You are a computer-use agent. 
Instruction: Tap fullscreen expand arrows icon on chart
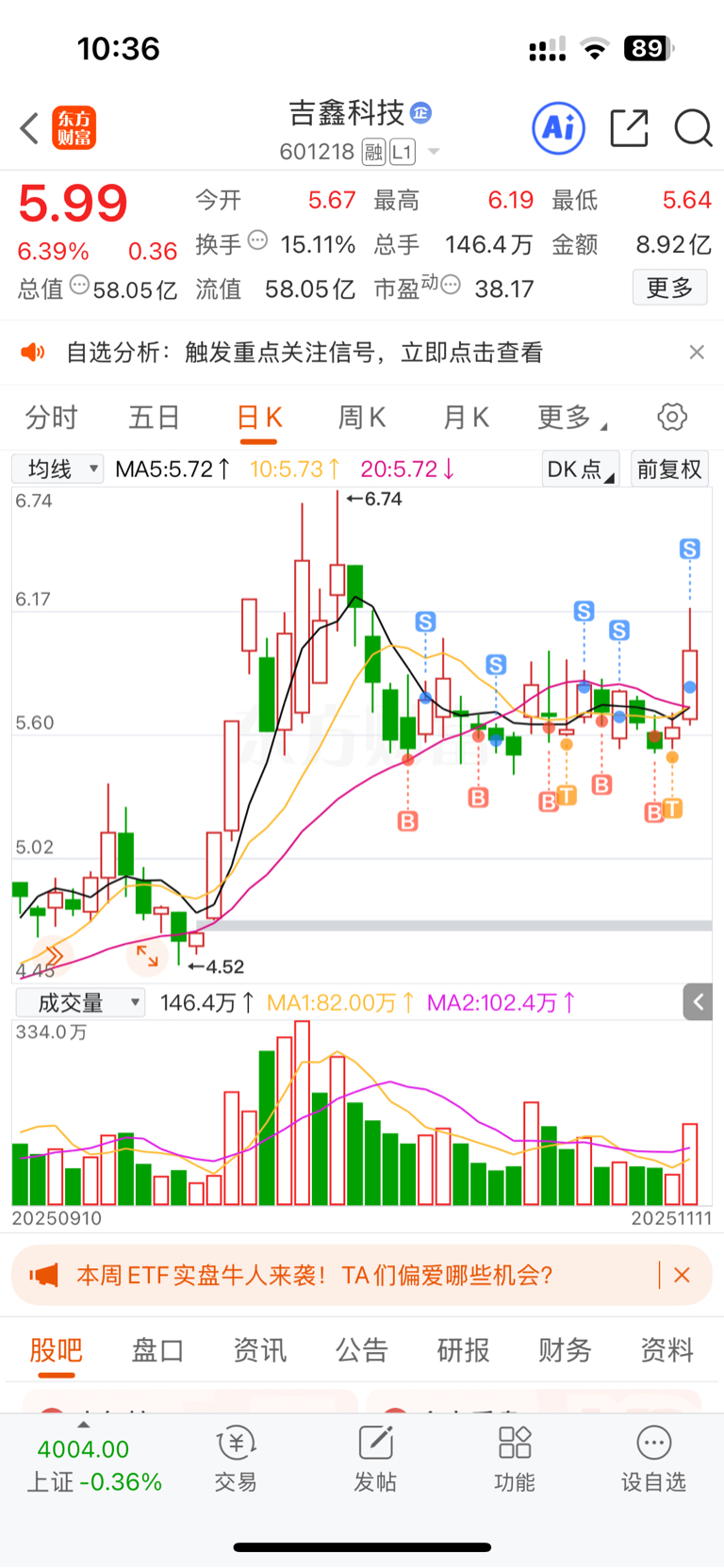coord(147,955)
